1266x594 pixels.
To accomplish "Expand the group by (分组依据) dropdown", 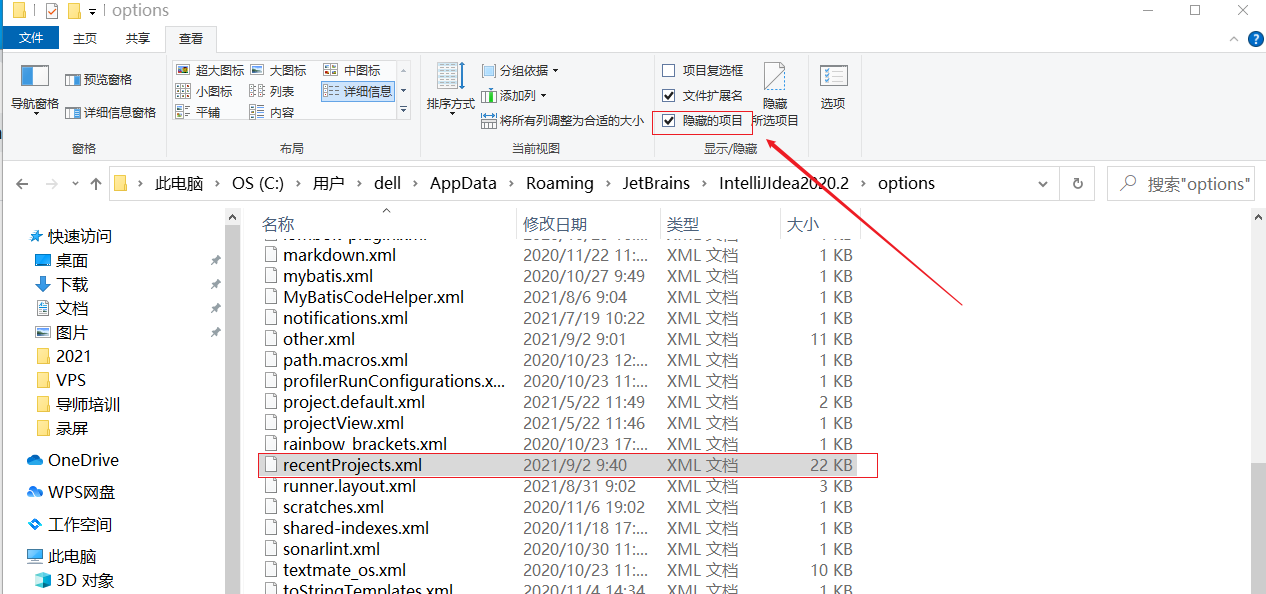I will [x=520, y=70].
